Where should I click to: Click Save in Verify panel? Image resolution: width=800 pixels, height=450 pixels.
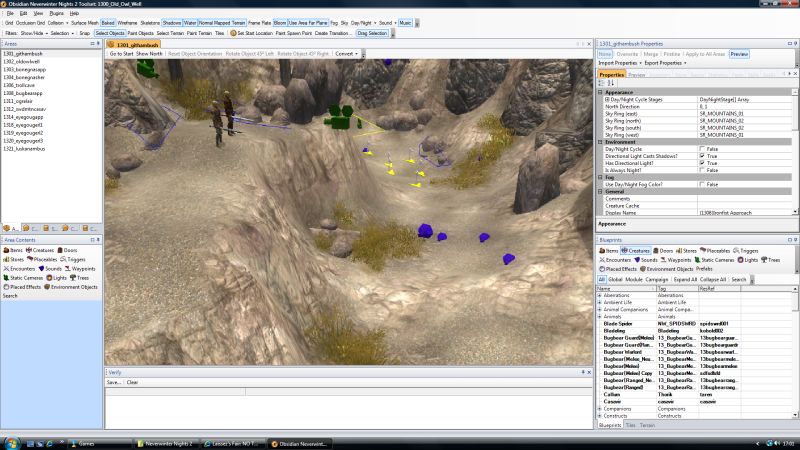[113, 382]
